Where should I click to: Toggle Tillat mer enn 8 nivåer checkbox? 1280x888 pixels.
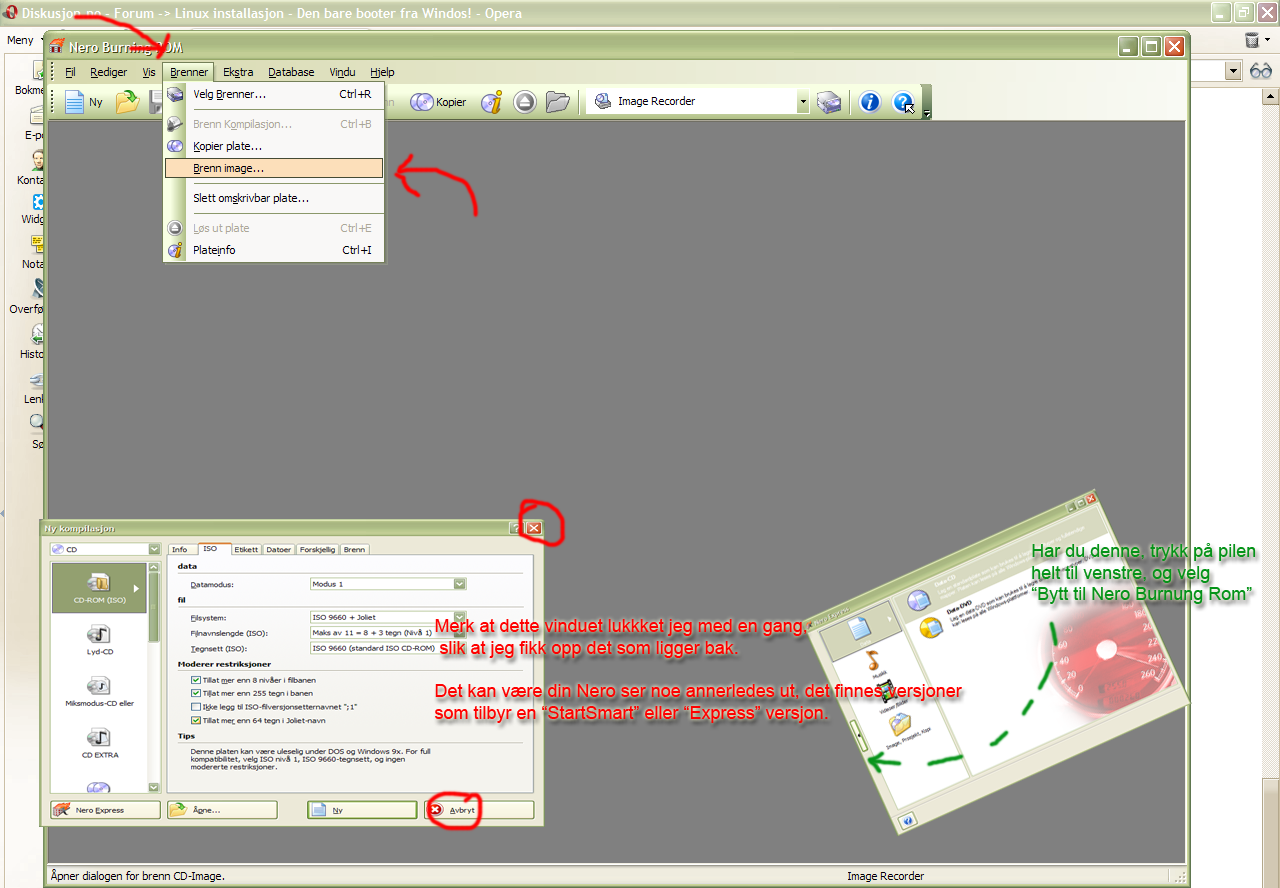coord(196,680)
